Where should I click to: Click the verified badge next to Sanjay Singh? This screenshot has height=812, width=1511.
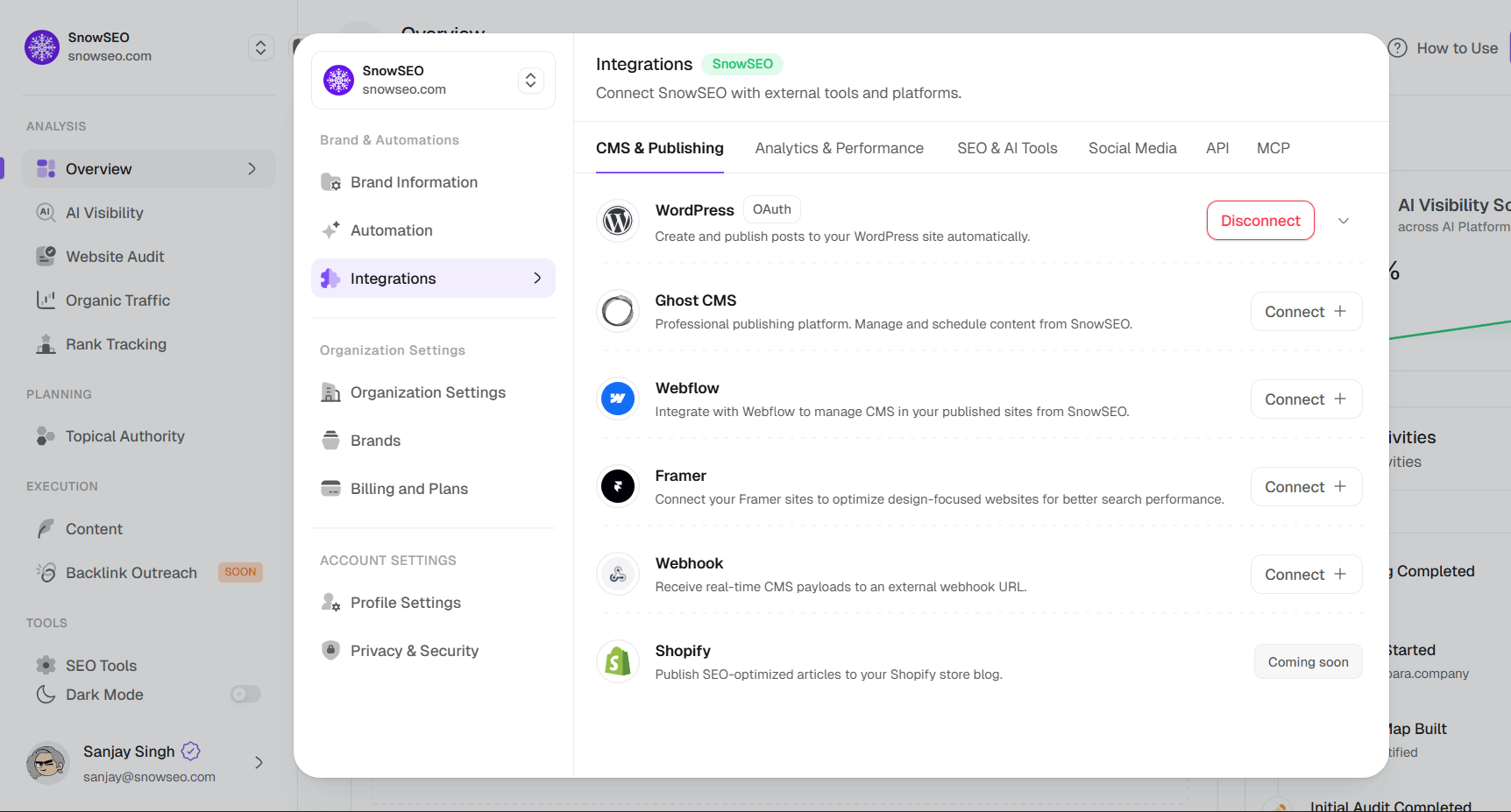coord(191,752)
